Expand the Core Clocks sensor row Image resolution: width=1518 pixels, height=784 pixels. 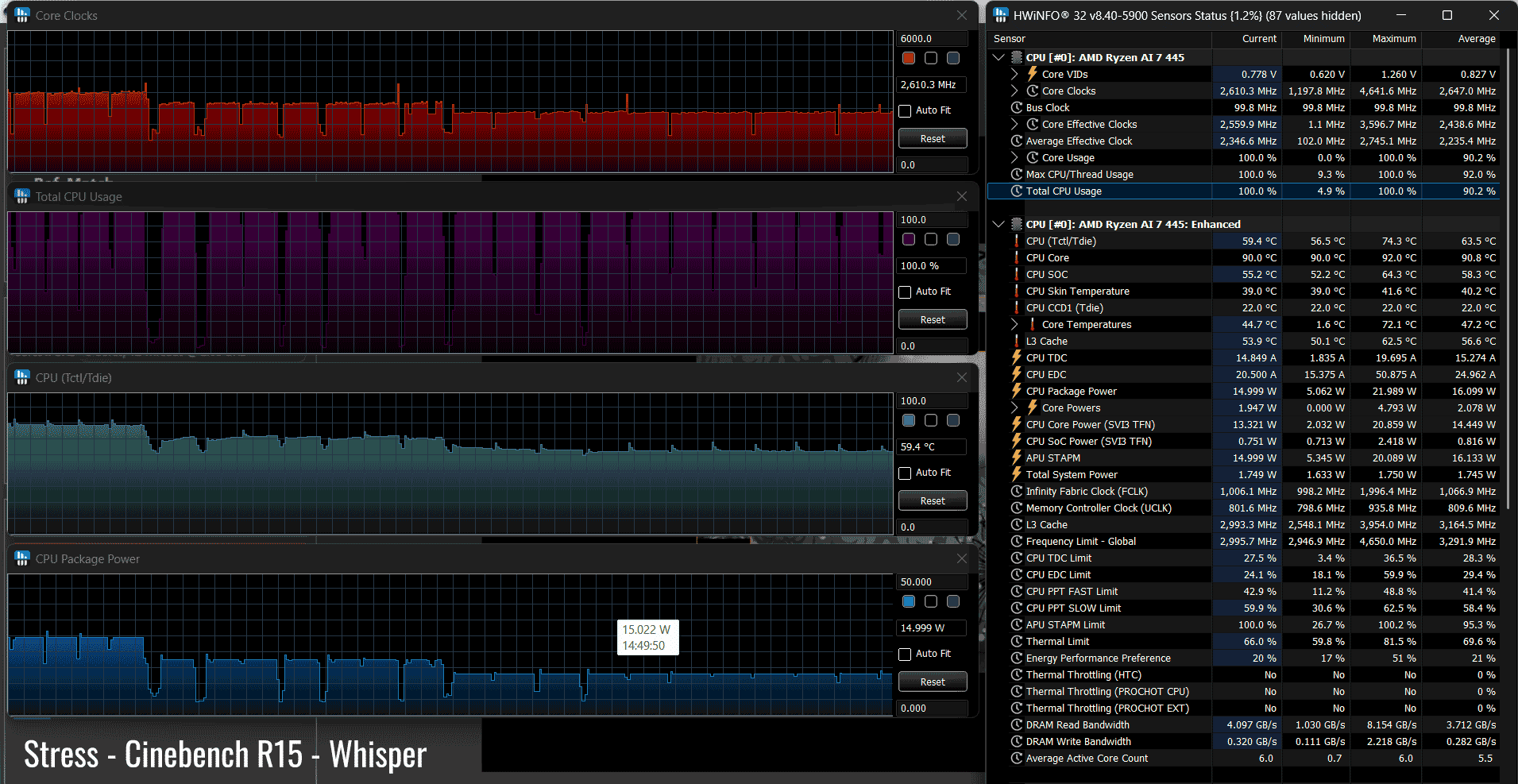click(x=1014, y=91)
